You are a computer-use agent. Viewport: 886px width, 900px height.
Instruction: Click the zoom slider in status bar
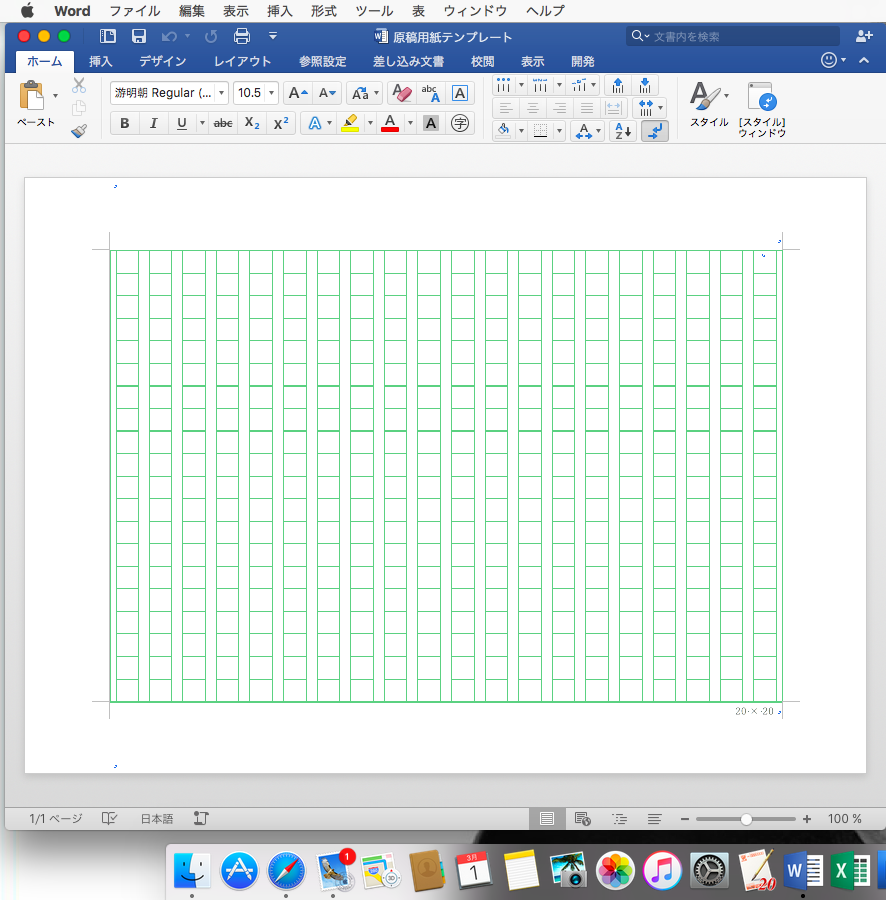(x=746, y=819)
